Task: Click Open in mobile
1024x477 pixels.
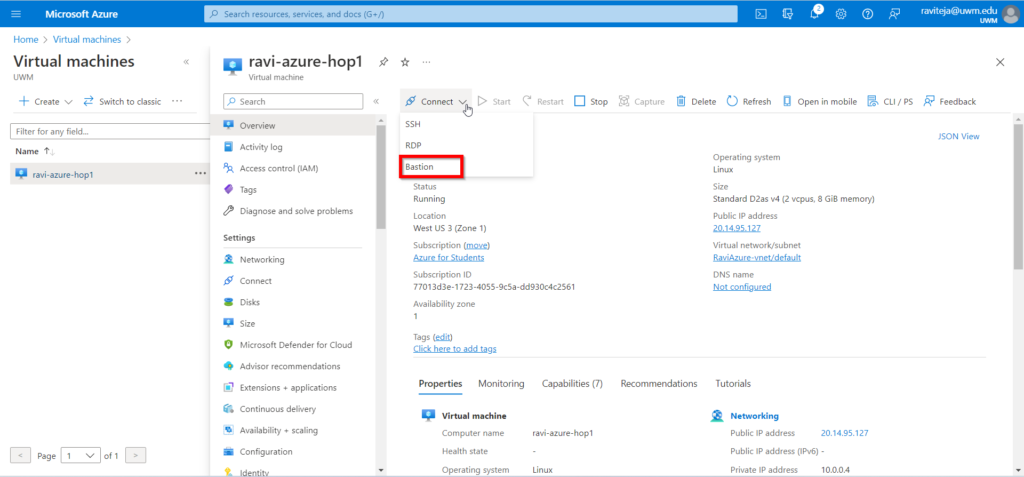Action: click(x=820, y=101)
